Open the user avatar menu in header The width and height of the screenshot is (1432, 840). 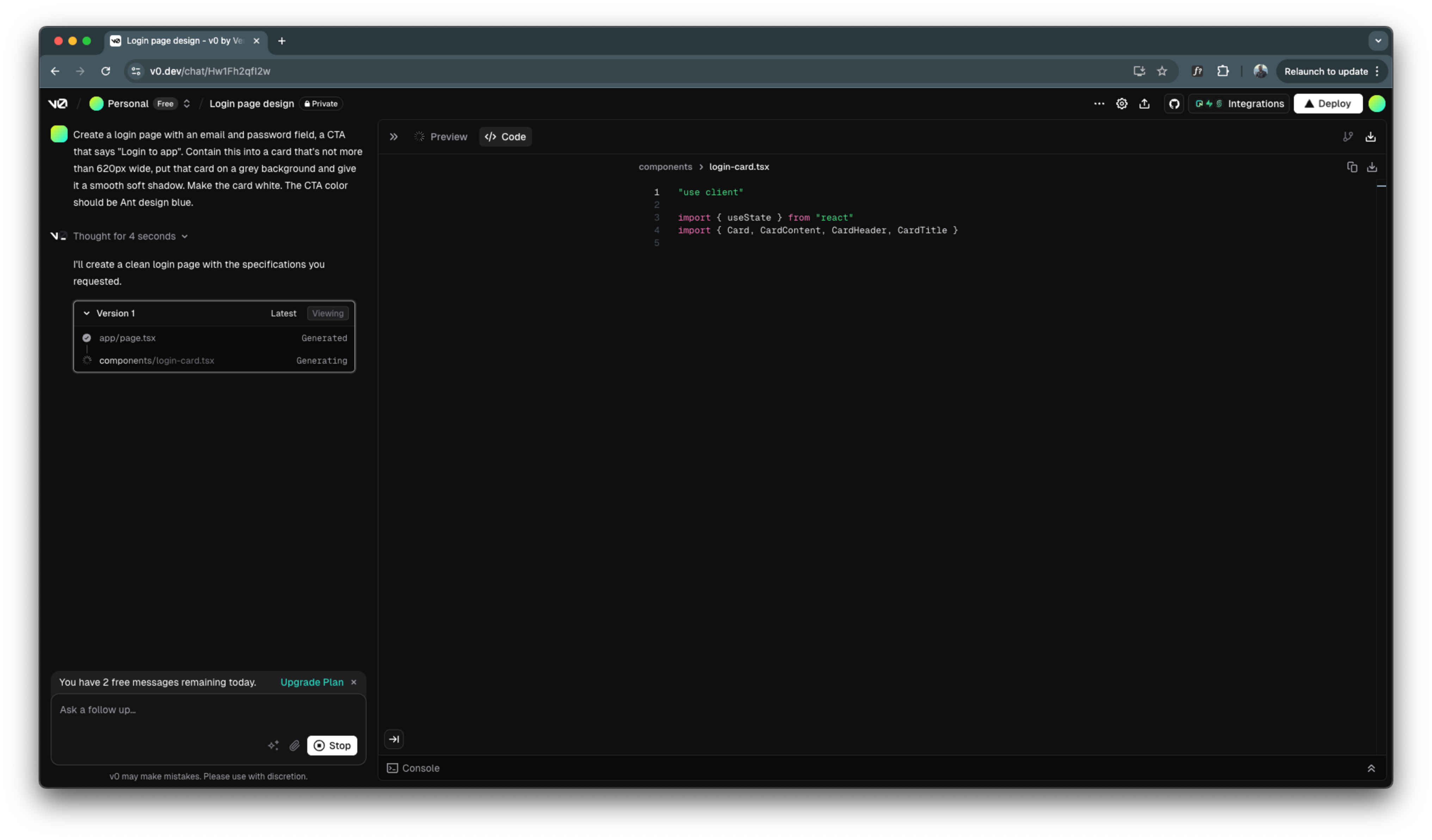coord(1376,104)
